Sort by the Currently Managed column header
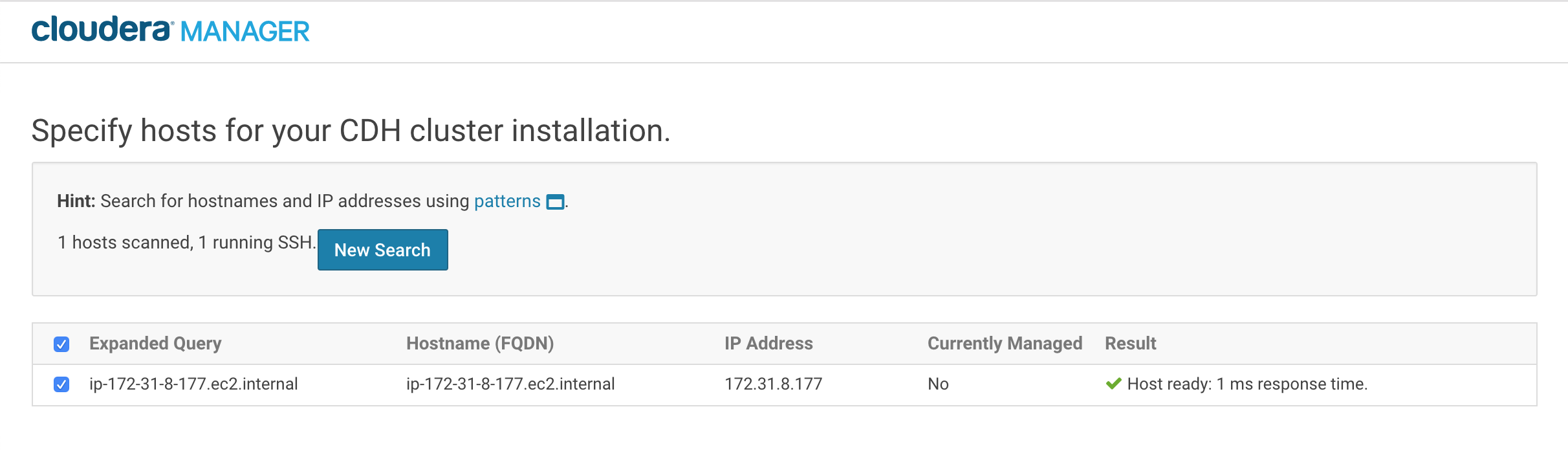 tap(1005, 344)
